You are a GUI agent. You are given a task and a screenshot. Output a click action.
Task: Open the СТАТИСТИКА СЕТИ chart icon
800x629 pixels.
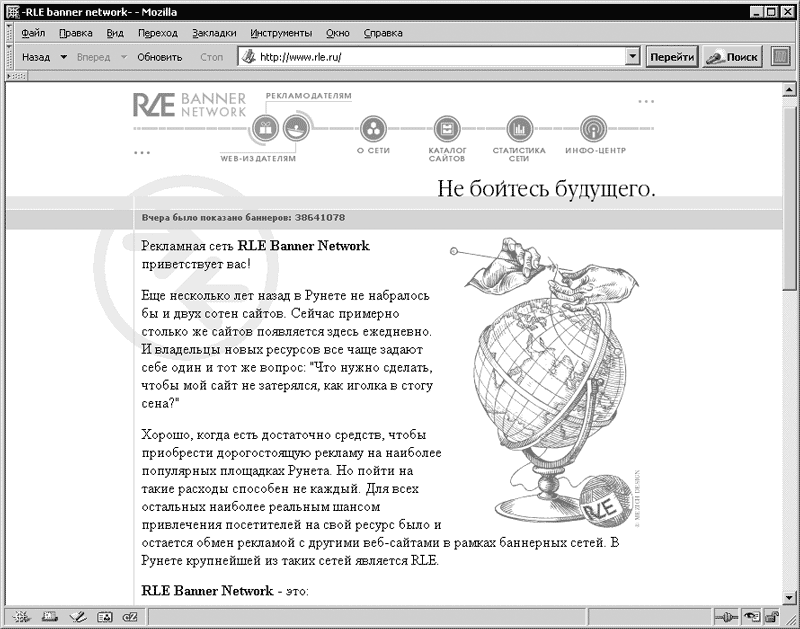coord(520,129)
